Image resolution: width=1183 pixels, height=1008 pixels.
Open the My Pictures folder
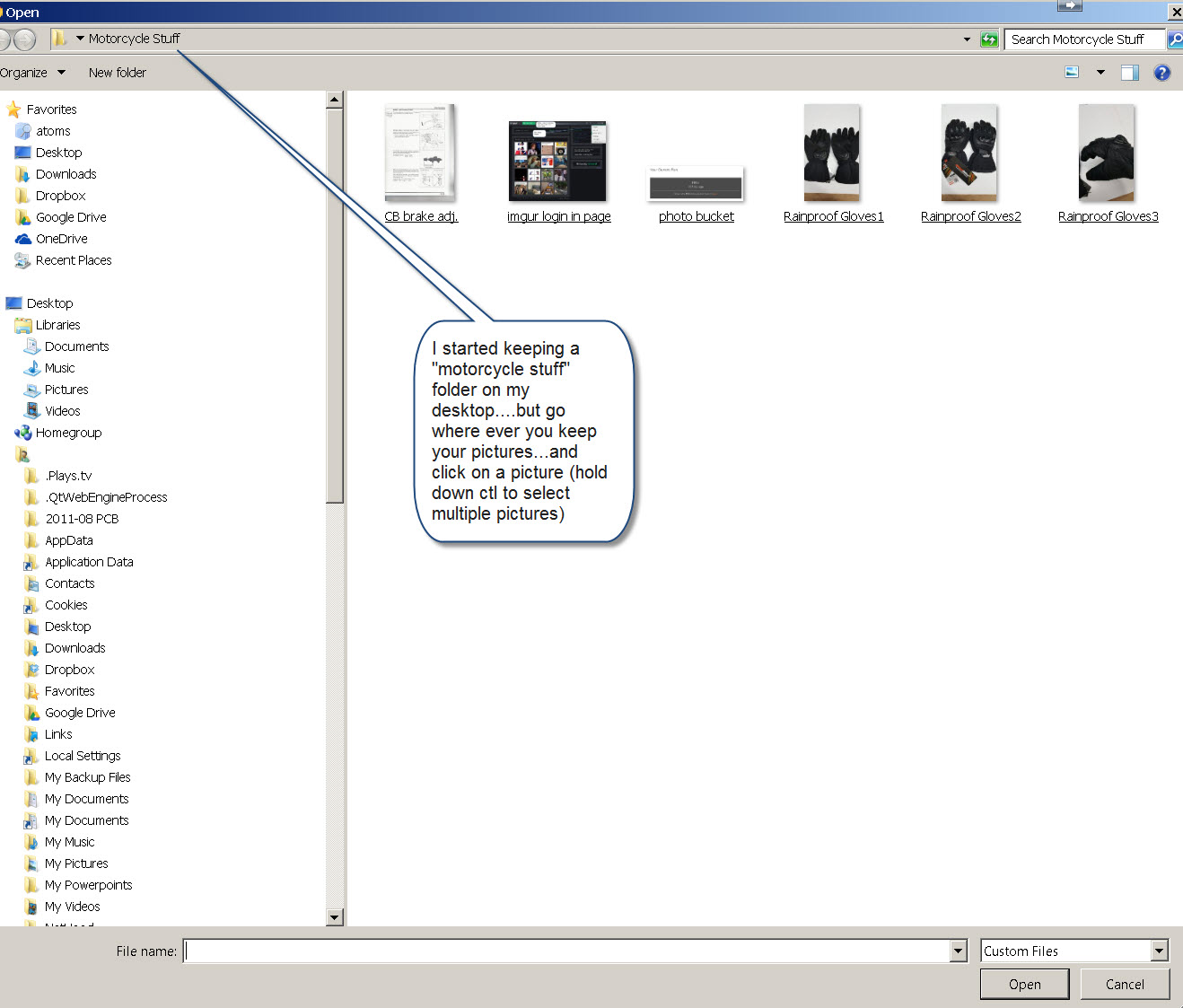[76, 863]
